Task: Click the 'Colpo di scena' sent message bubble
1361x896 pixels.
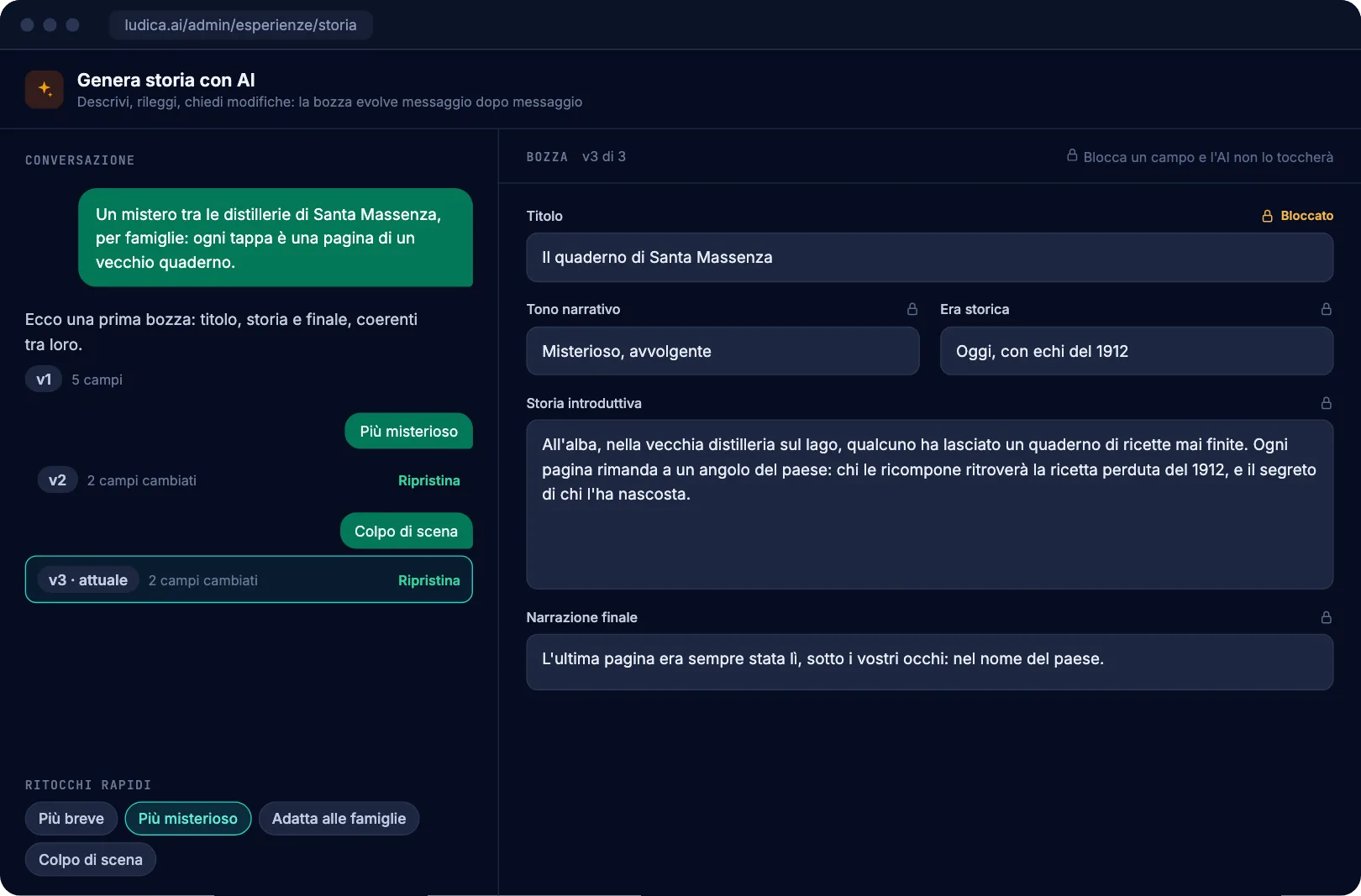Action: coord(406,532)
